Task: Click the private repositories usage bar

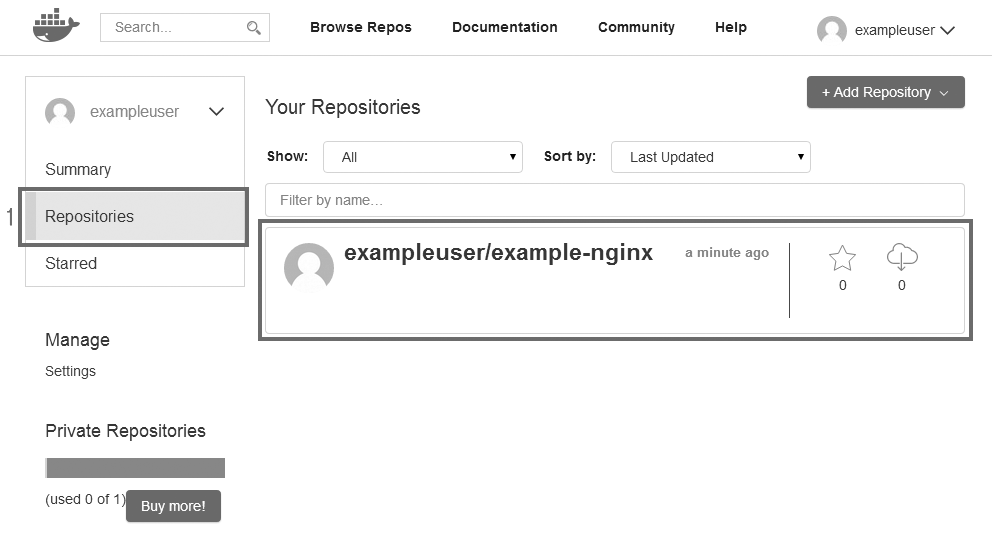Action: tap(135, 468)
